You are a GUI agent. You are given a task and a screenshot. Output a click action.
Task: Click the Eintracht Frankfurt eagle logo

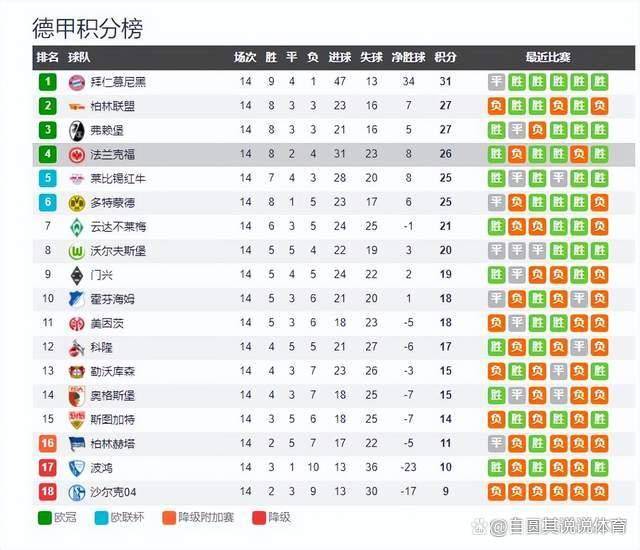(x=76, y=155)
